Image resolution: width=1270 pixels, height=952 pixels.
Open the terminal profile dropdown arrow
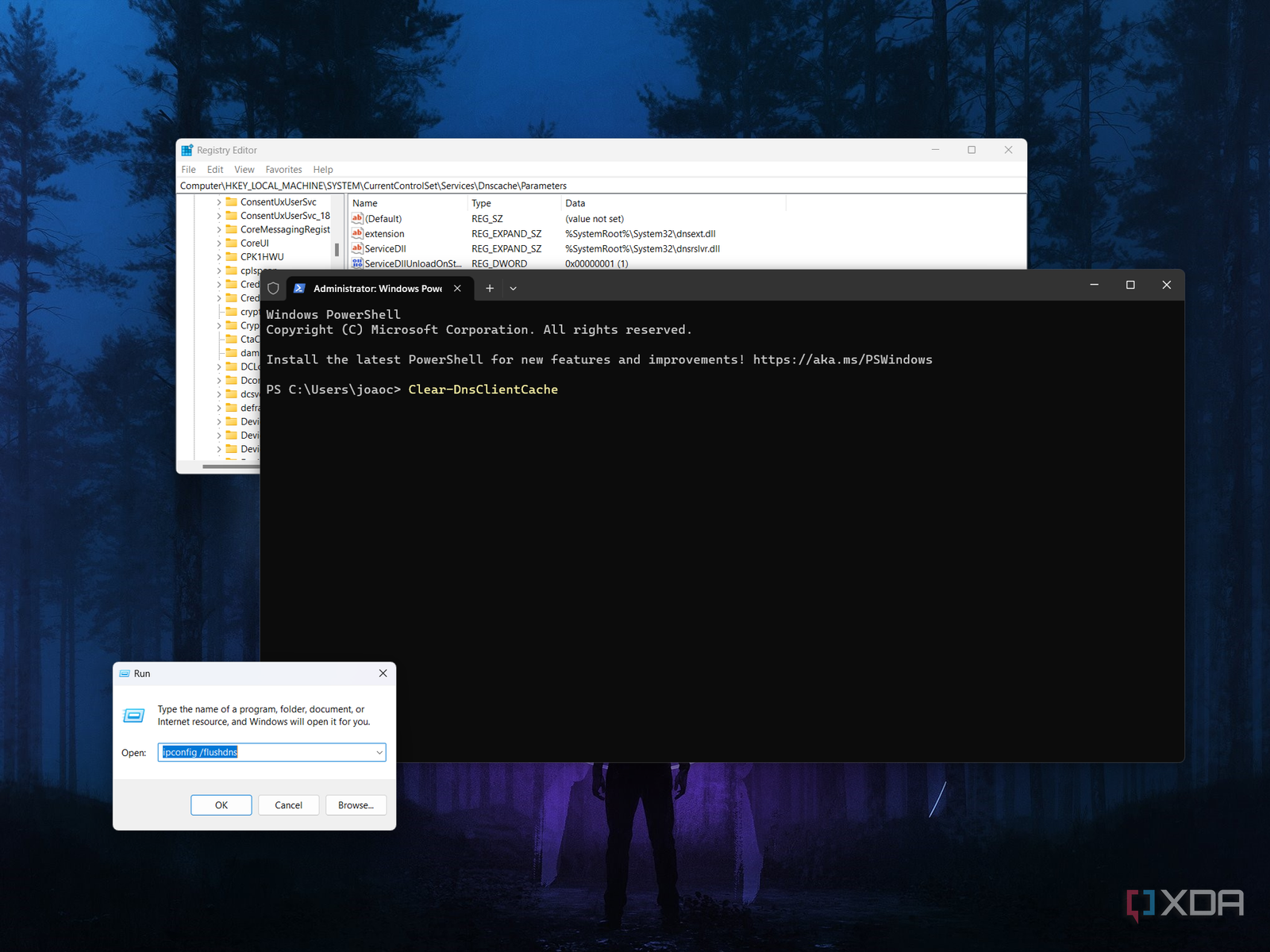(514, 289)
